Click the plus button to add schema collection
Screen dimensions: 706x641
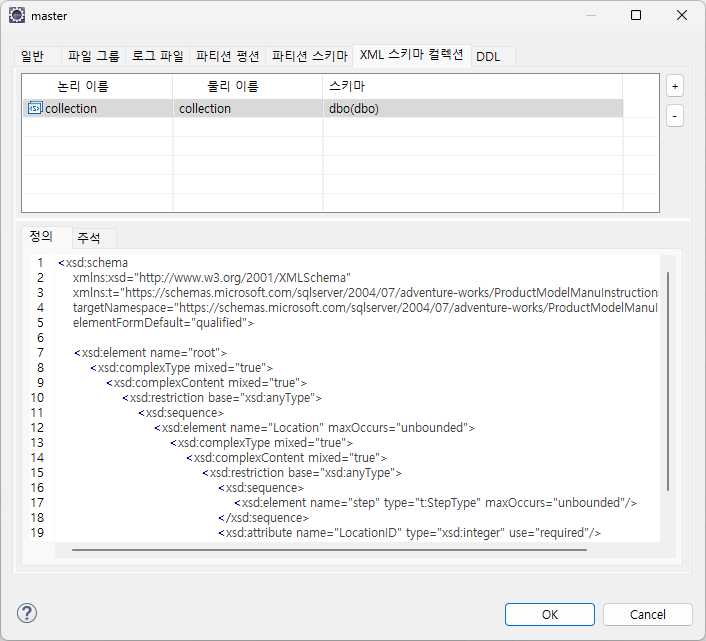coord(675,86)
